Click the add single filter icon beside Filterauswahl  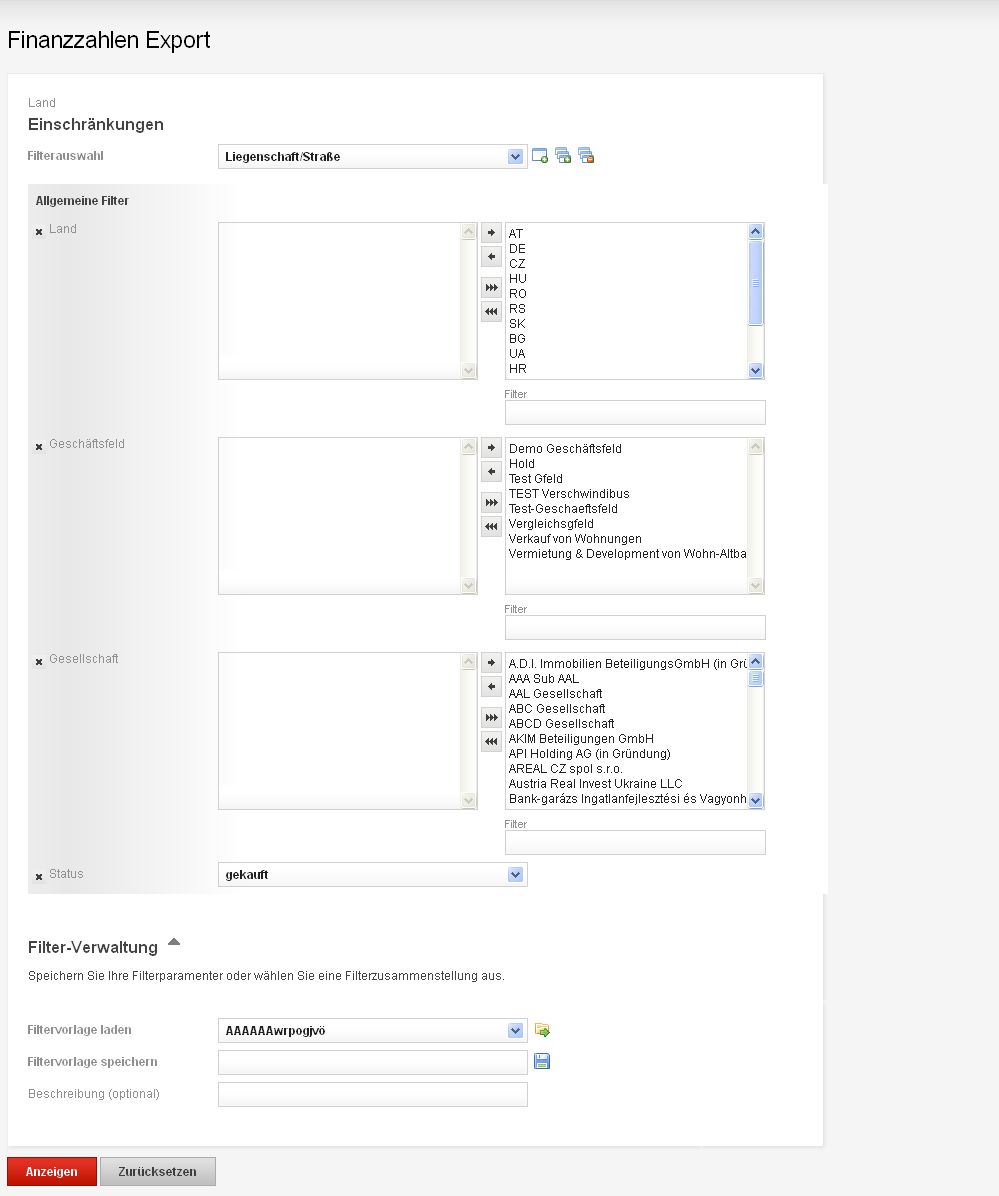coord(540,156)
